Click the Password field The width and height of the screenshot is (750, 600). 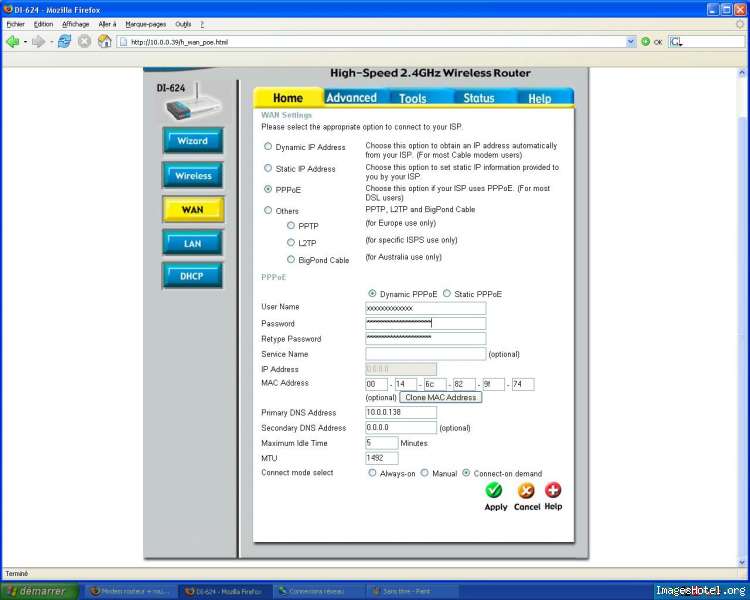(x=426, y=323)
